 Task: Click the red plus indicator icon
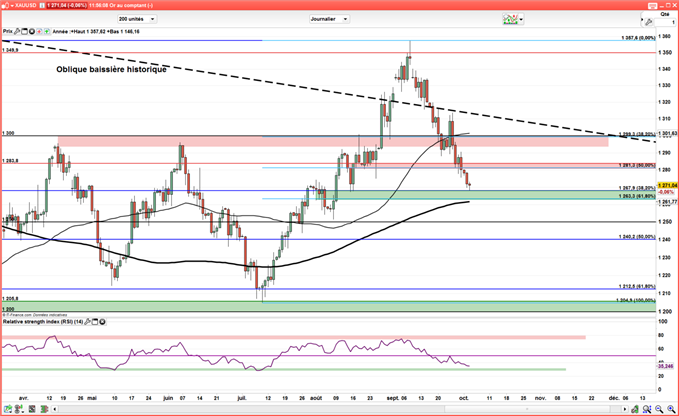(39, 32)
